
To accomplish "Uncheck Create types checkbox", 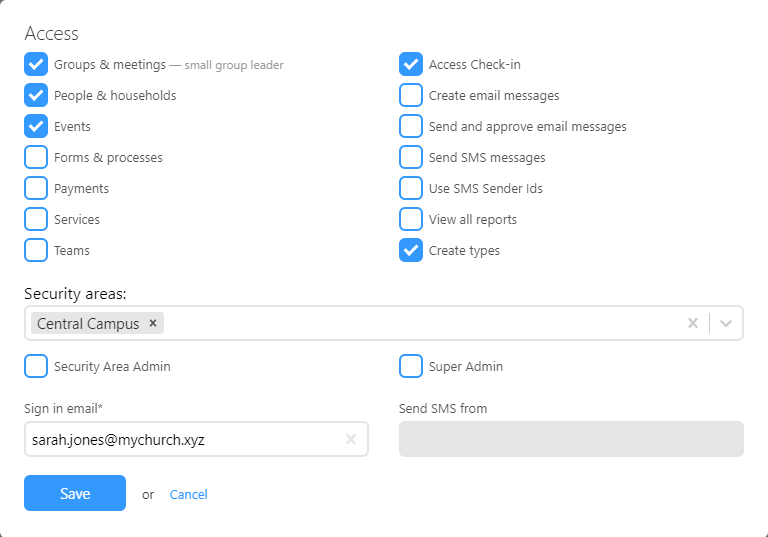I will coord(410,250).
